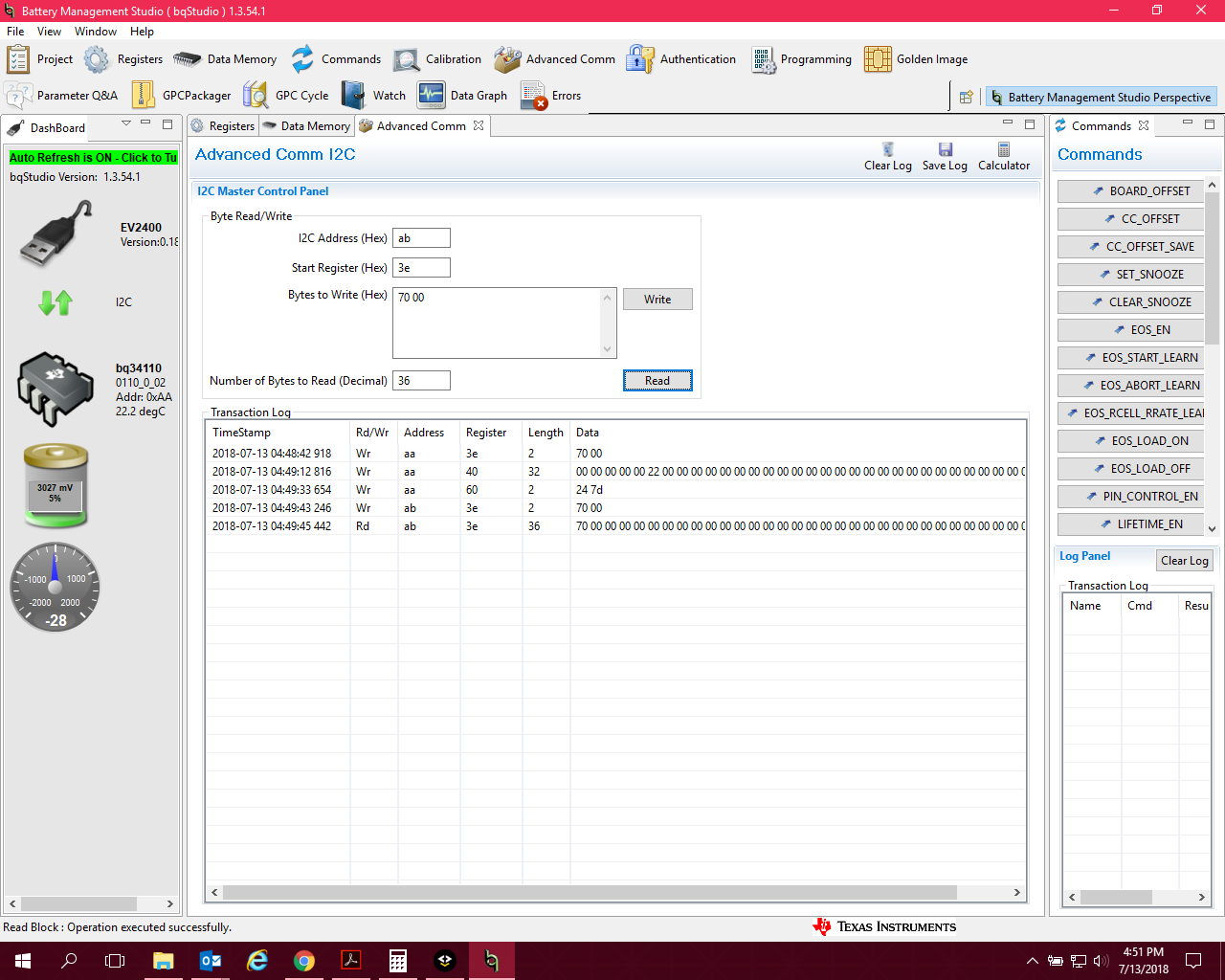Click the Read button
This screenshot has width=1225, height=980.
point(657,381)
